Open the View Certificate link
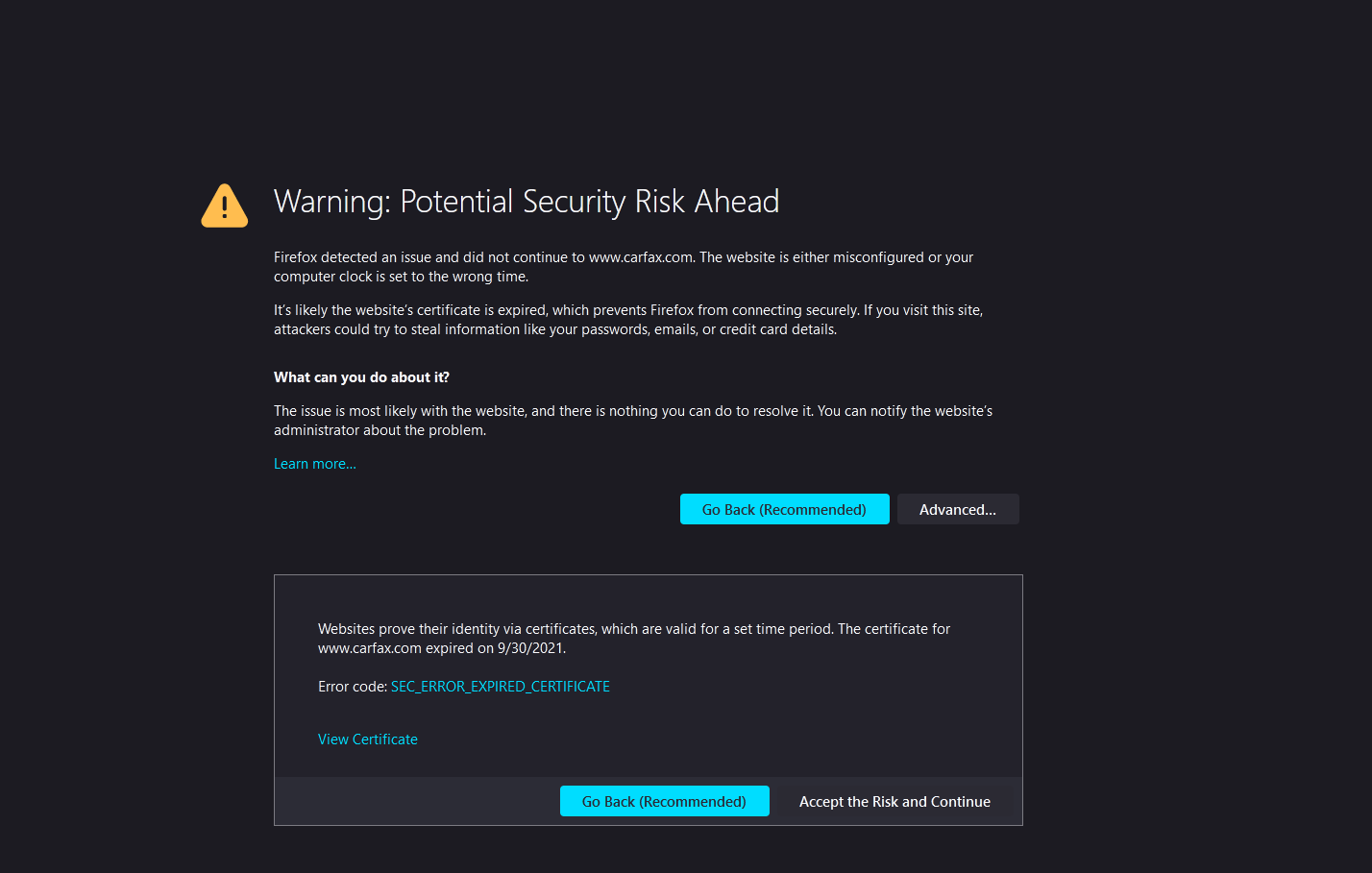Screen dimensions: 1372x873 (368, 740)
